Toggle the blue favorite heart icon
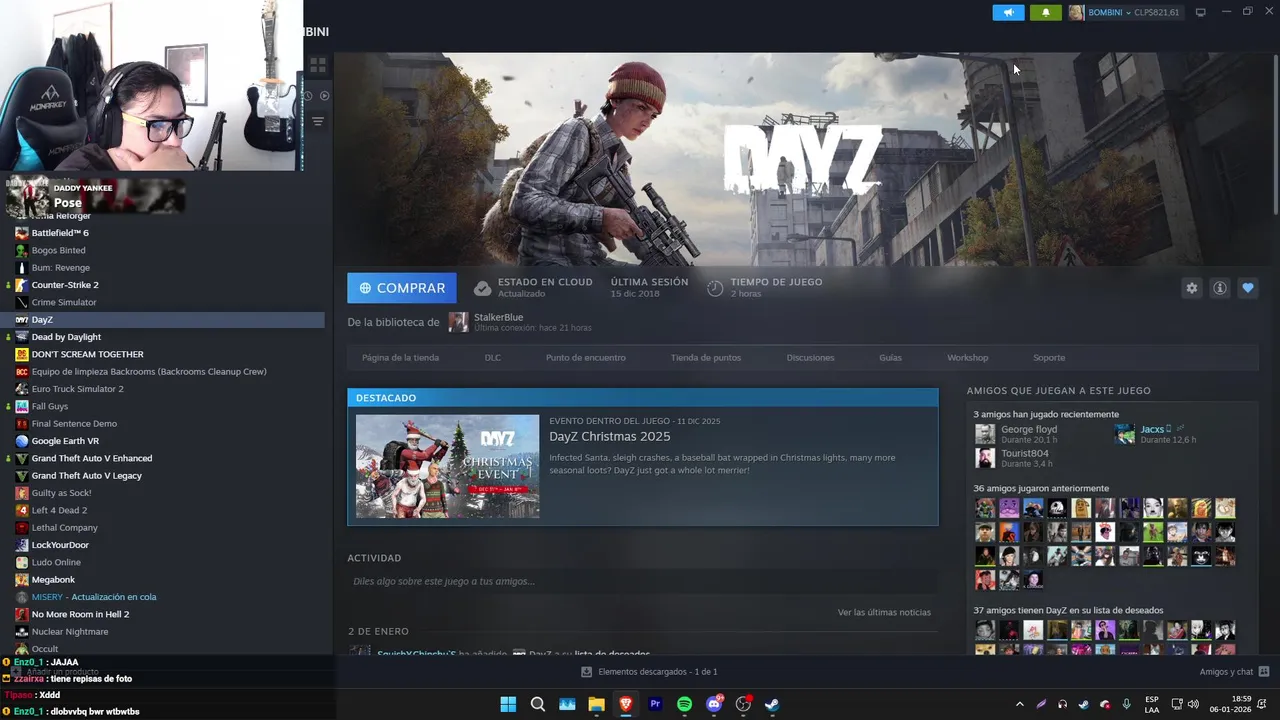 click(x=1248, y=288)
